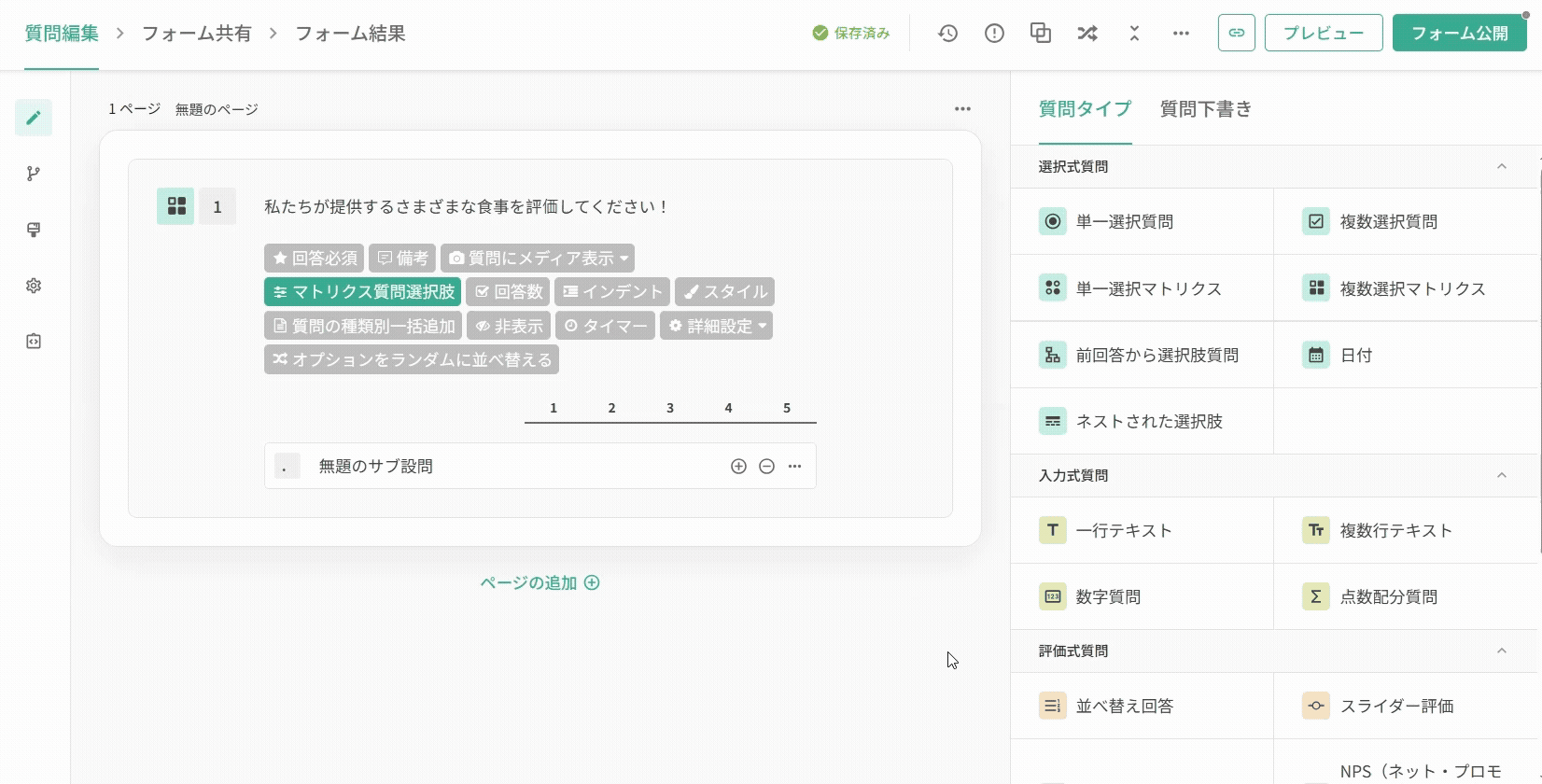Toggle the 備考 remarks option
Image resolution: width=1542 pixels, height=784 pixels.
[x=402, y=259]
